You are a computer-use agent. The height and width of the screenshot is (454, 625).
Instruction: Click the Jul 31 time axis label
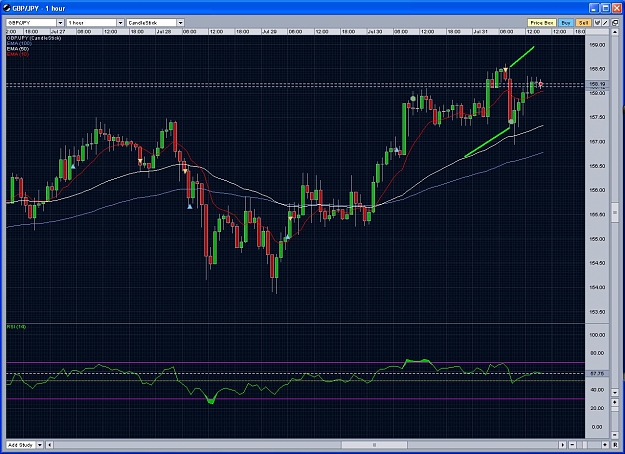tap(480, 31)
